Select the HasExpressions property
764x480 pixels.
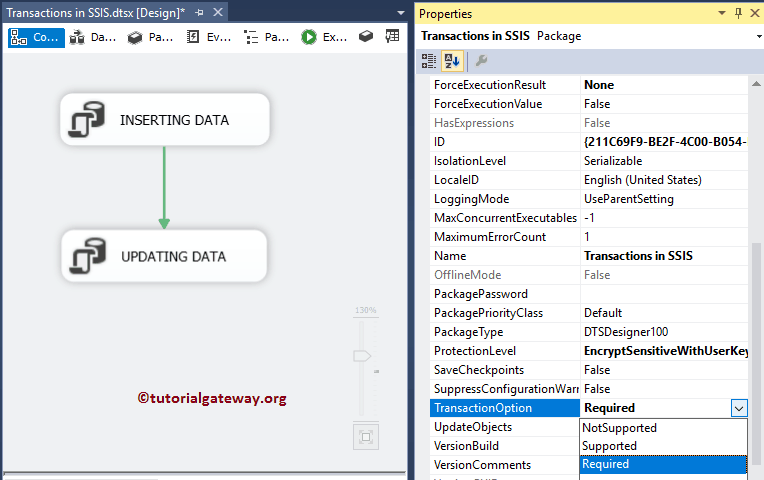point(505,123)
